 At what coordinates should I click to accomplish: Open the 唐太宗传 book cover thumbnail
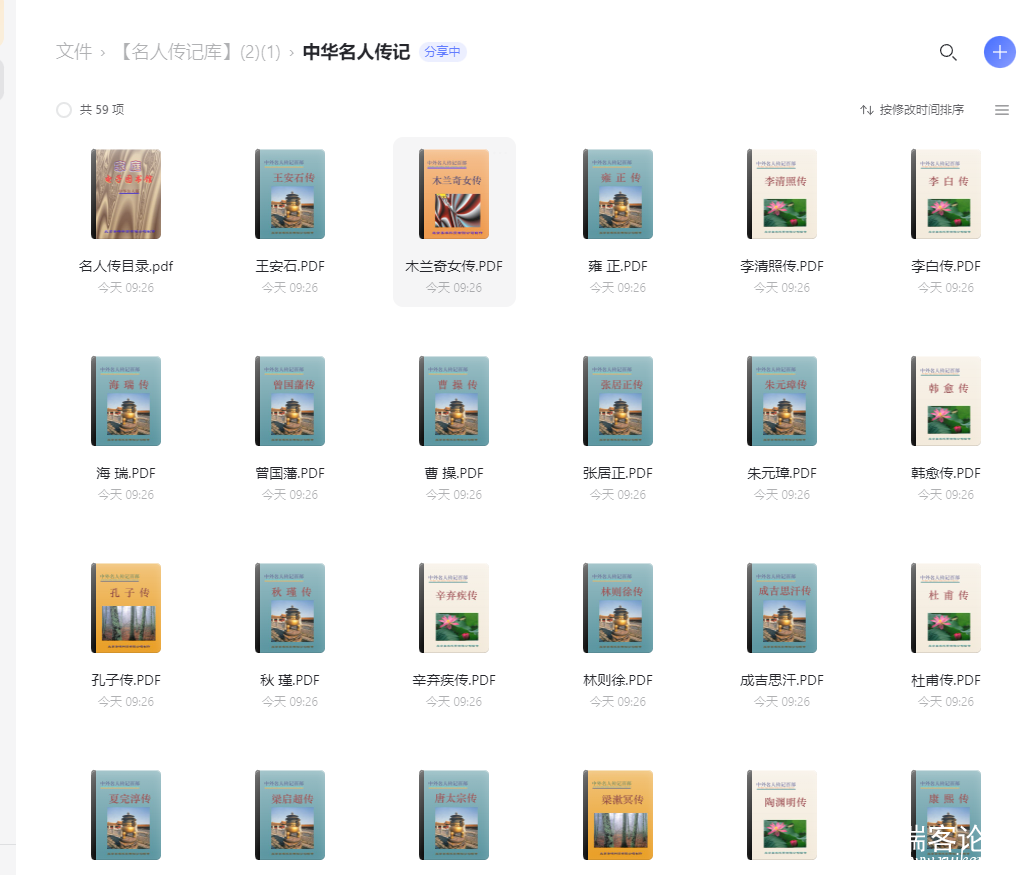tap(454, 815)
